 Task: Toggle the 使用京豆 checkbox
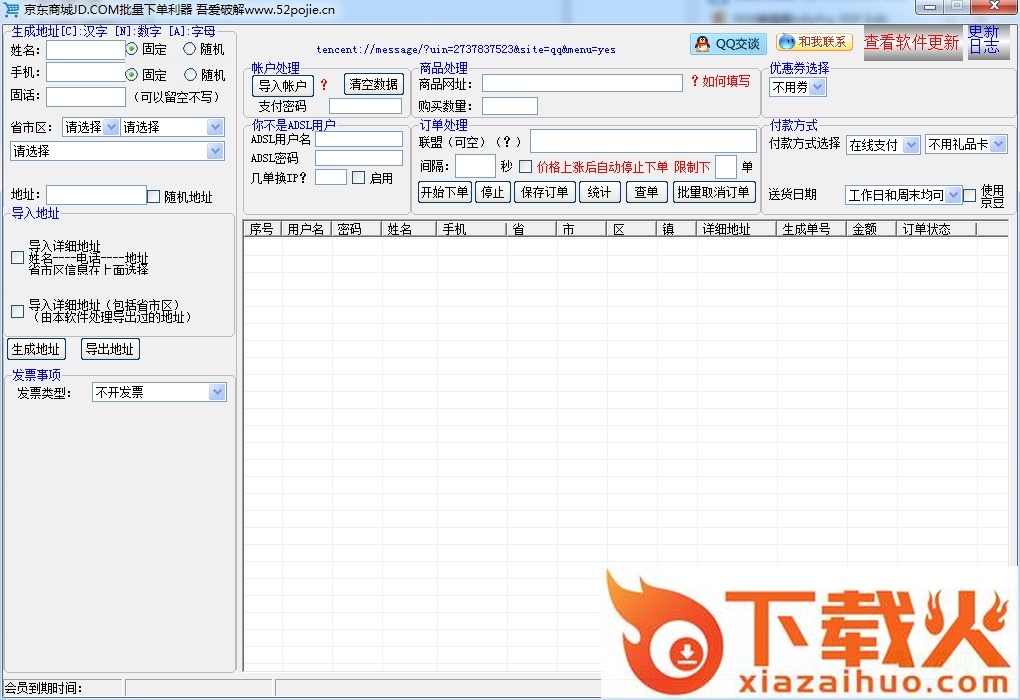coord(969,195)
